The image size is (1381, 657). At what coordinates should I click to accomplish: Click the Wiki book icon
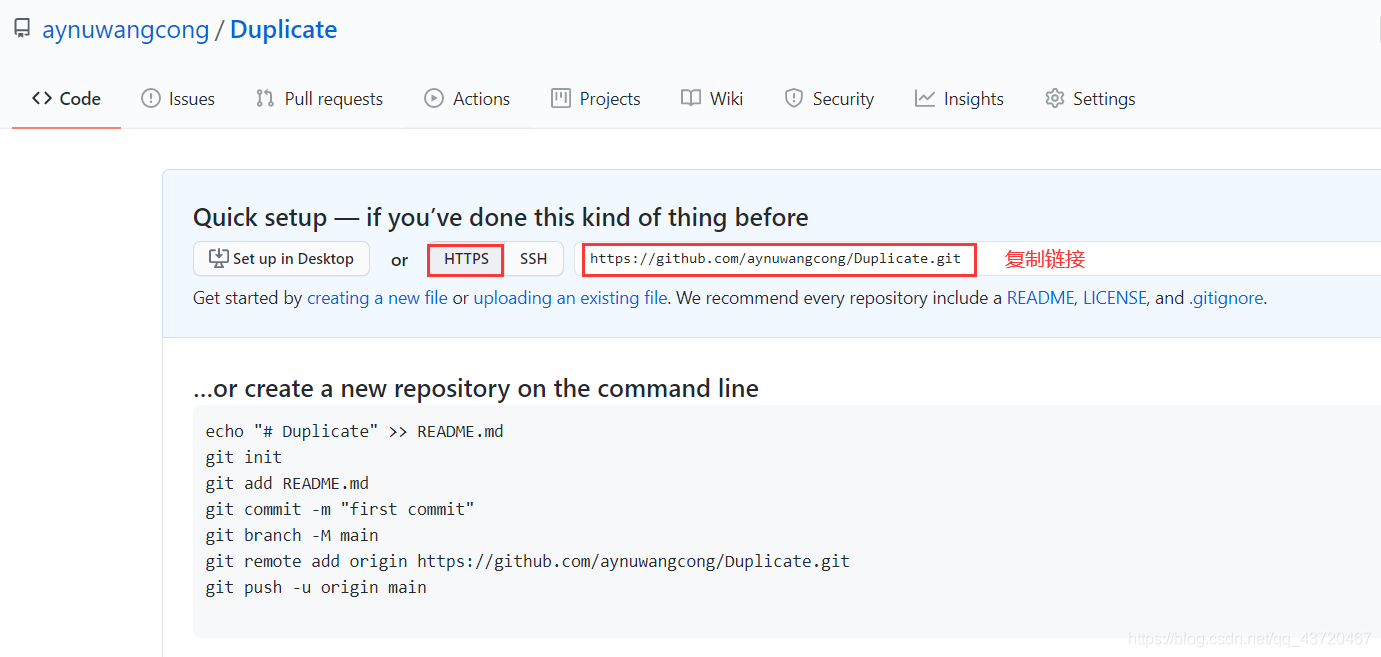point(691,98)
